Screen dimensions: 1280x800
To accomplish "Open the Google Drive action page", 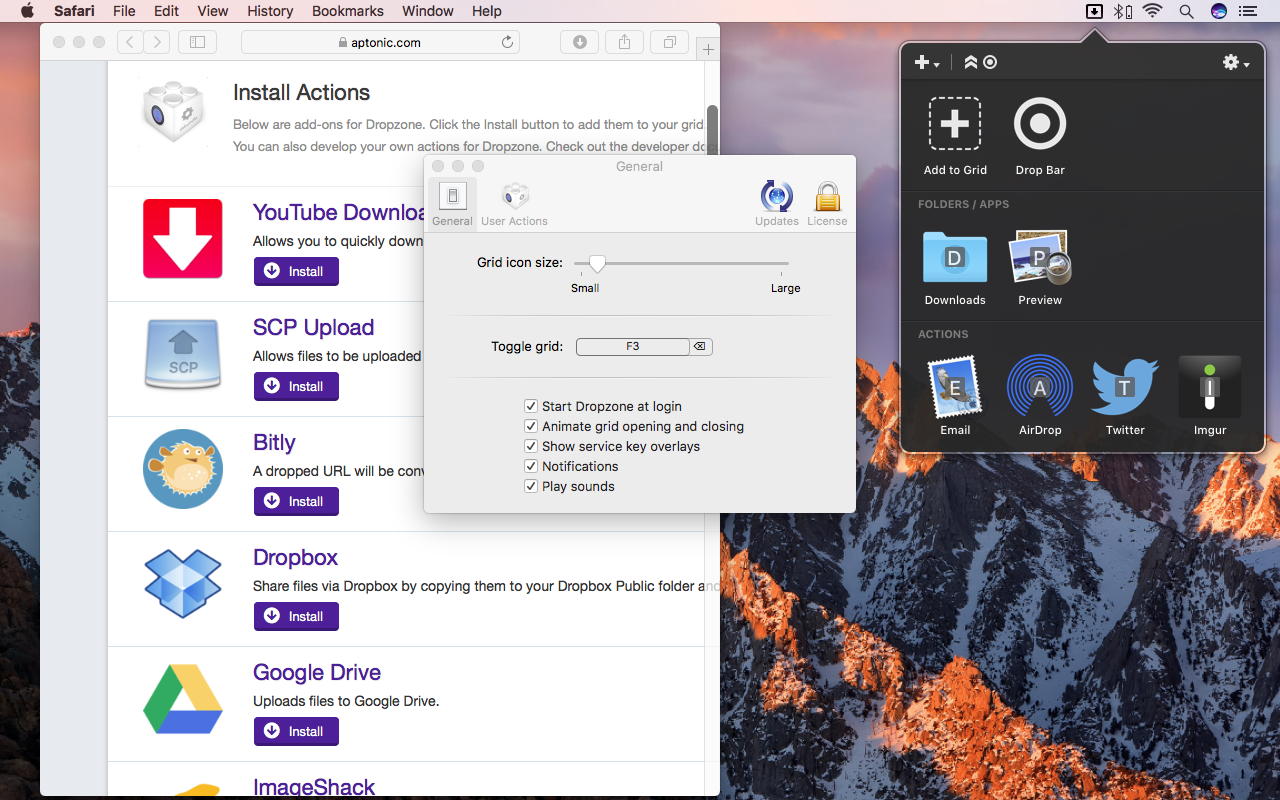I will (x=317, y=672).
